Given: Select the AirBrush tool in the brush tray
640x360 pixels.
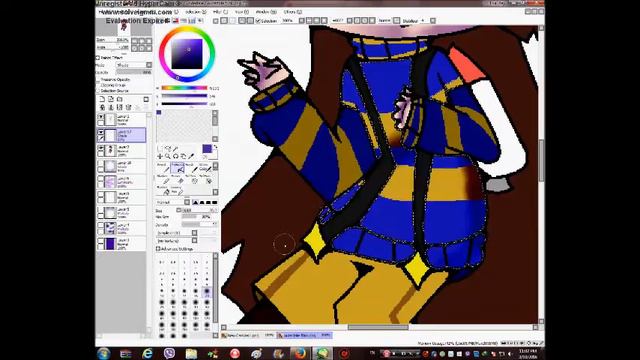Looking at the screenshot, I should pyautogui.click(x=177, y=167).
